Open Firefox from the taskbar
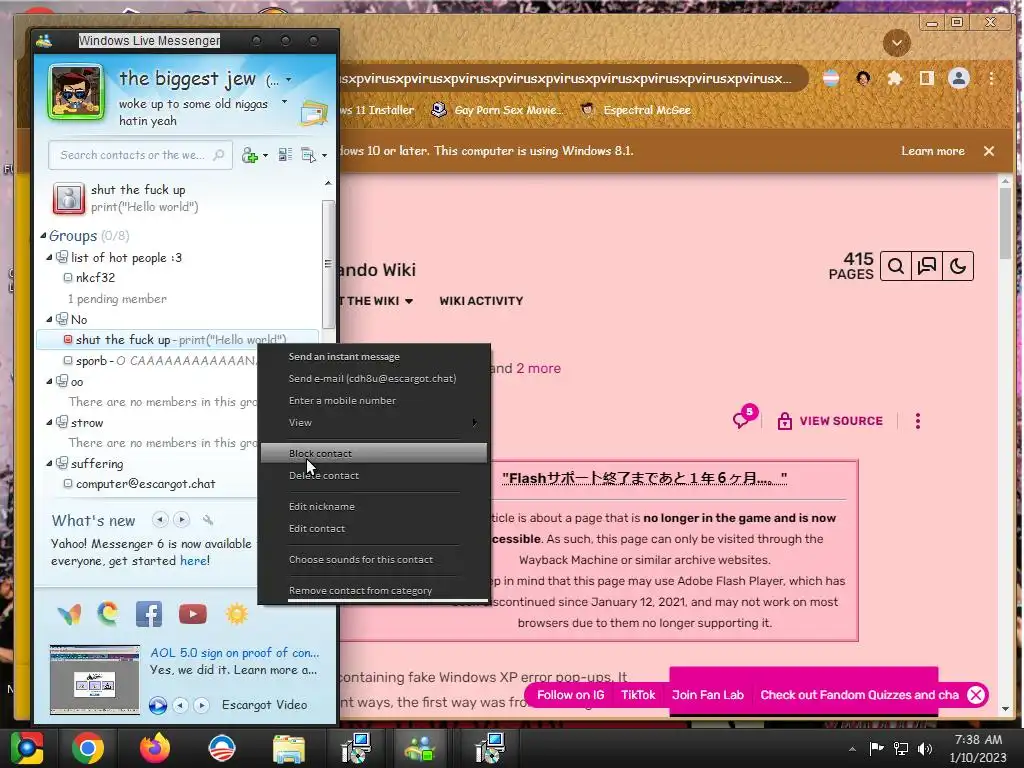 coord(155,748)
